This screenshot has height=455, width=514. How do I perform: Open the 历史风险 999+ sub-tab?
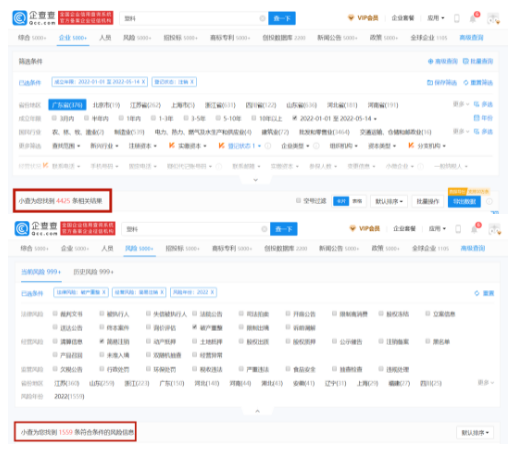click(x=93, y=272)
